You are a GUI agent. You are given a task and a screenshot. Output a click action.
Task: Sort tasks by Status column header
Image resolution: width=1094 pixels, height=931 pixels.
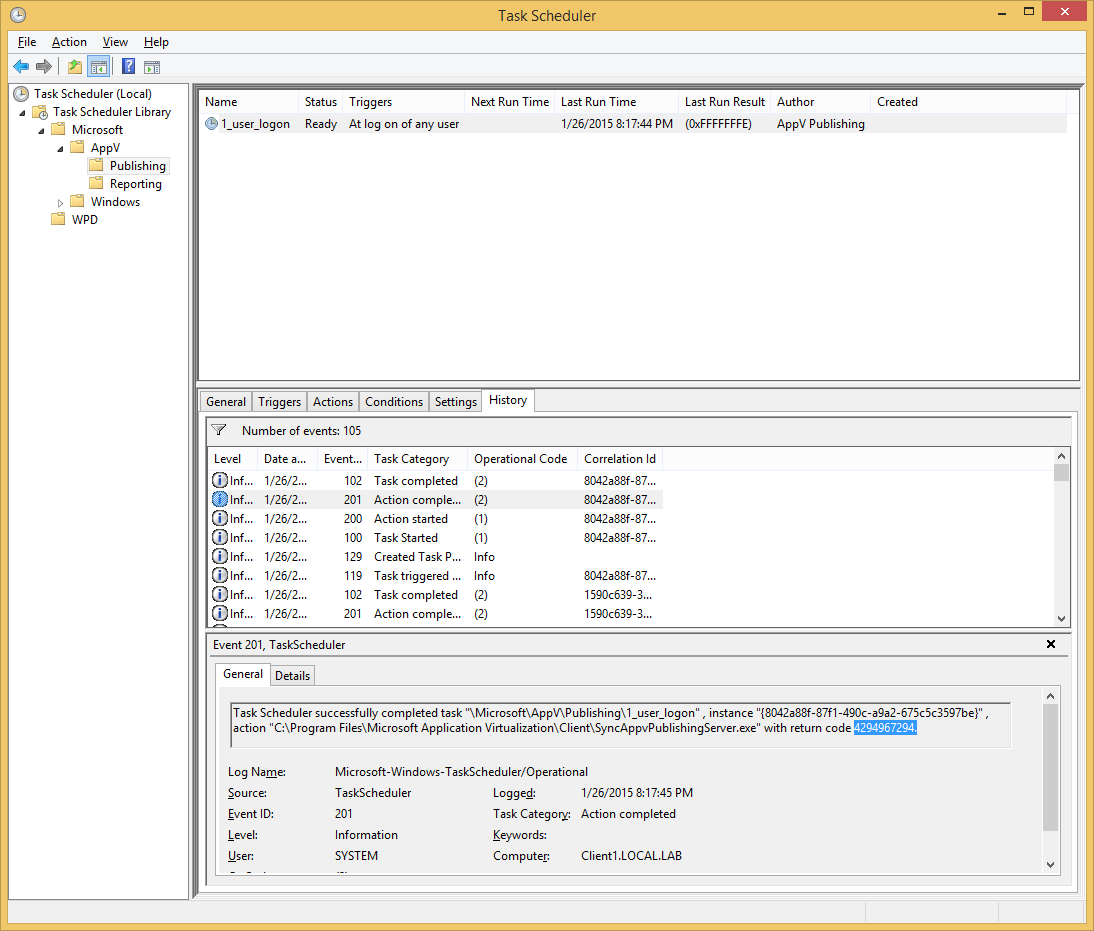point(321,102)
